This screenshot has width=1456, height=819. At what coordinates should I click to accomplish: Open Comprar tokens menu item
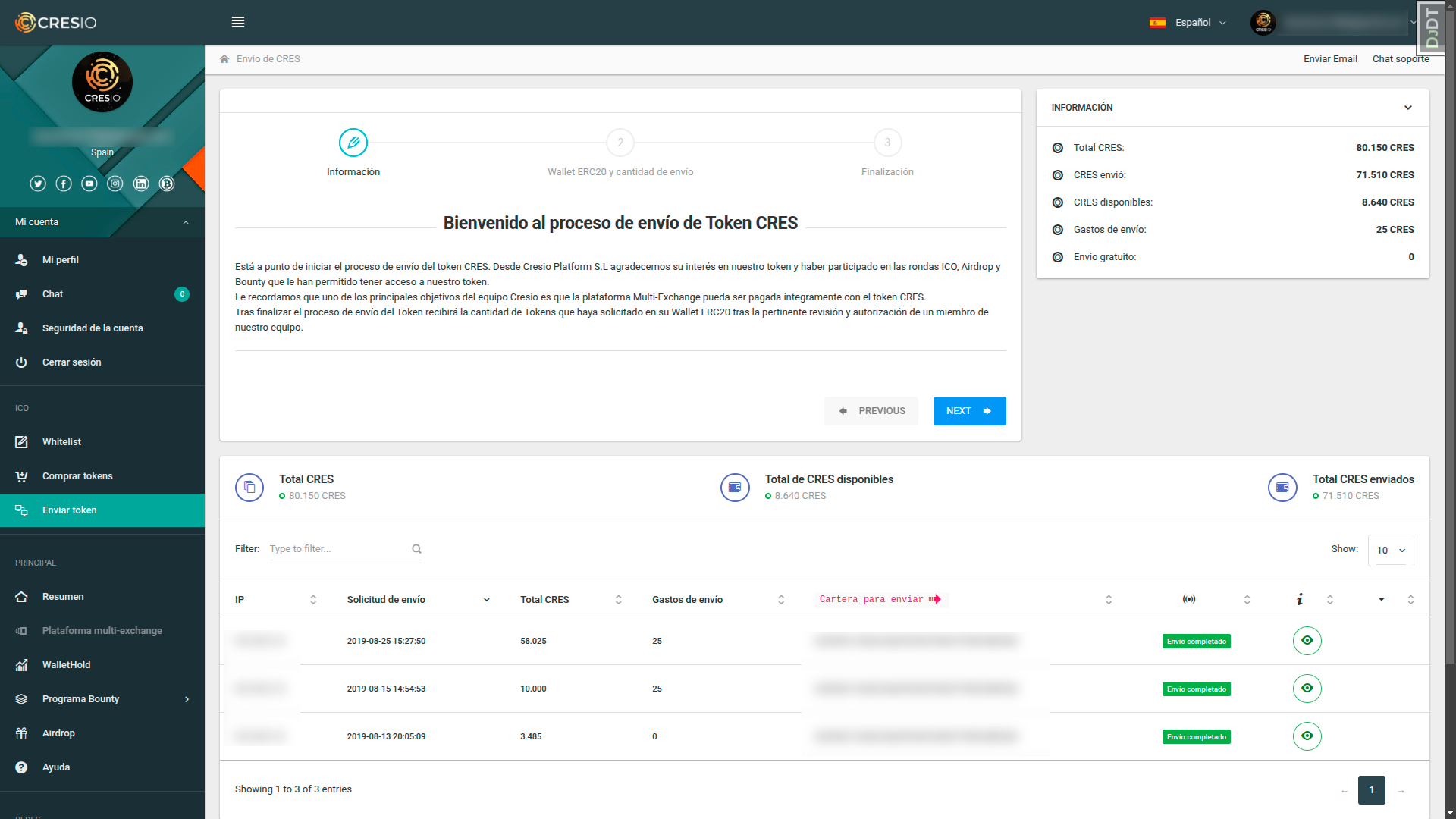point(102,476)
